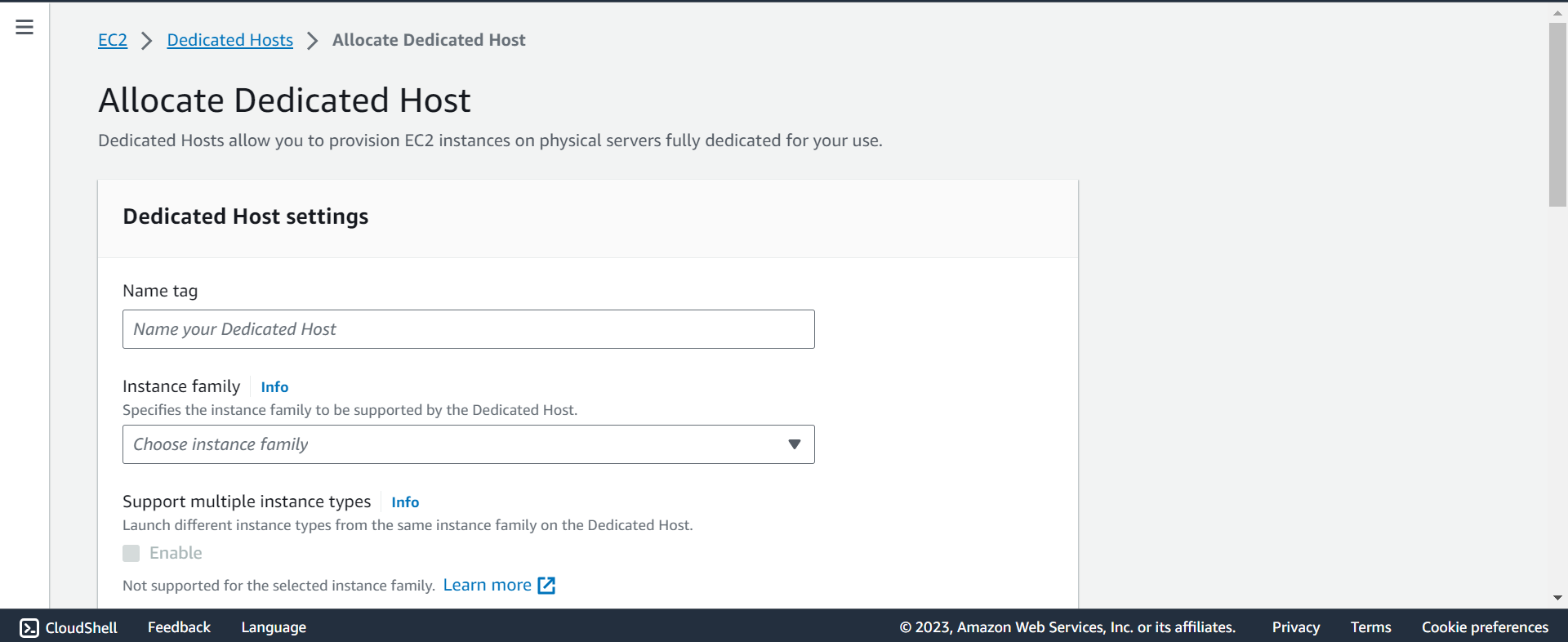Open the Terms footer link
Screen dimensions: 1568x642
click(1370, 627)
